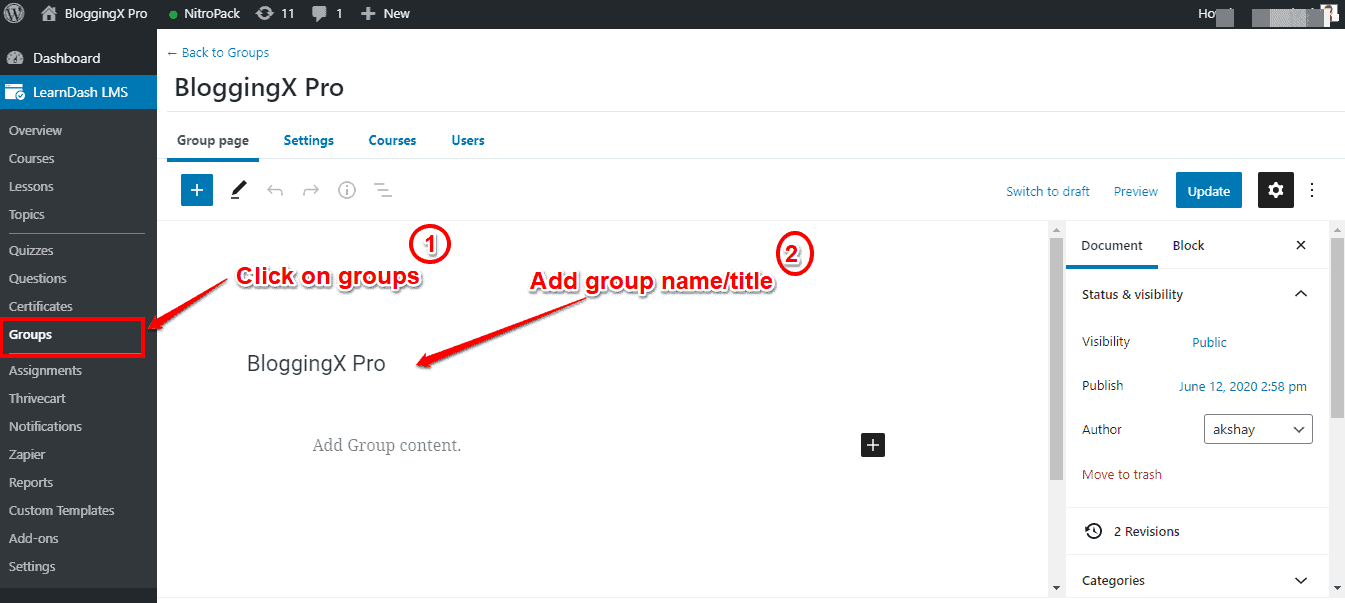The width and height of the screenshot is (1345, 603).
Task: Open Certificates in the sidebar
Action: [41, 307]
